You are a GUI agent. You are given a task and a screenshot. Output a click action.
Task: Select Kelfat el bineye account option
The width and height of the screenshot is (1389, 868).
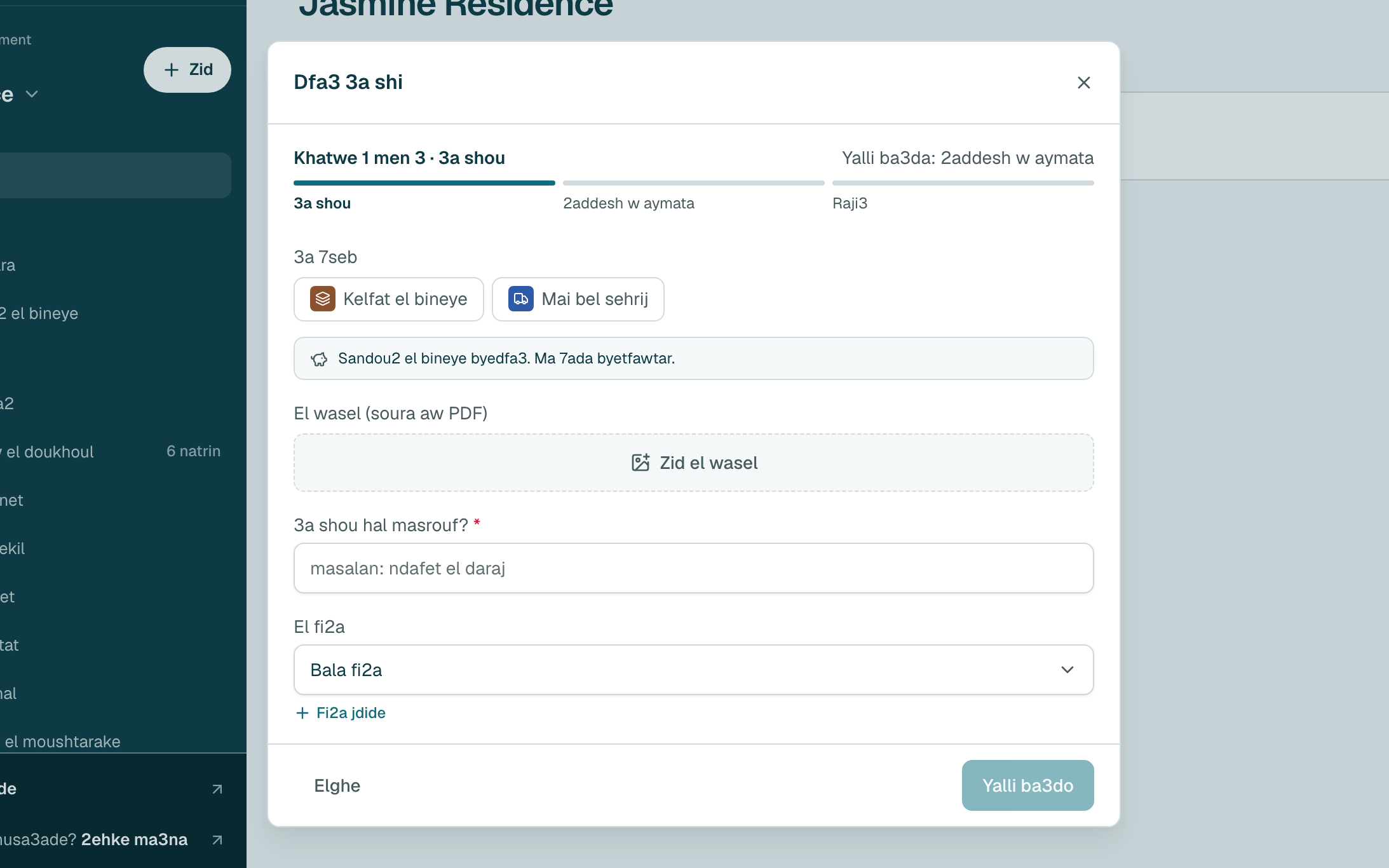click(x=389, y=299)
